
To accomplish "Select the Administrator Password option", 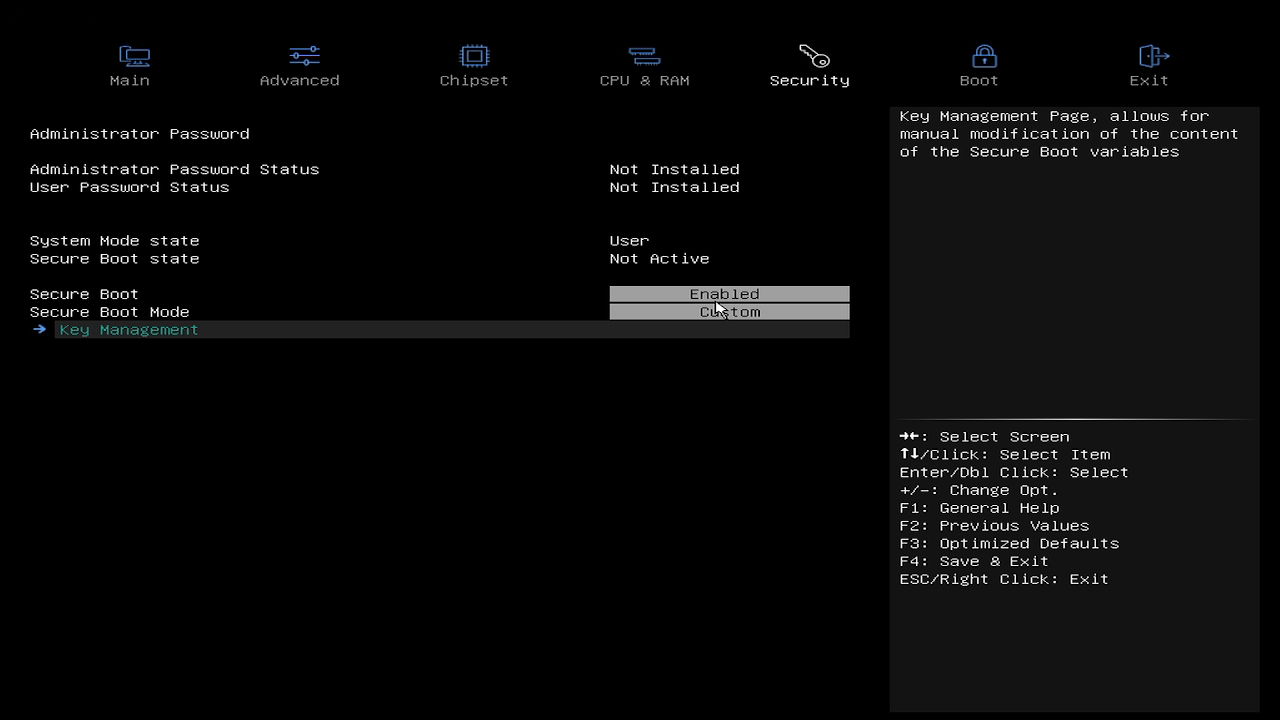I will (139, 133).
